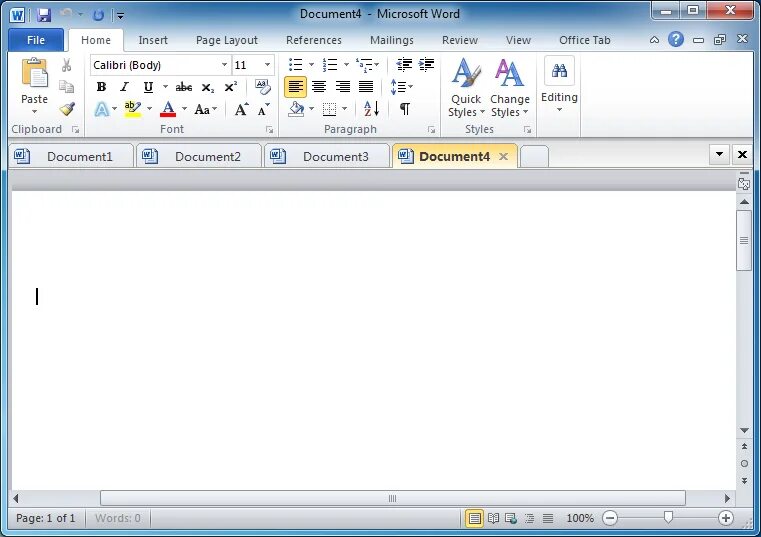Click the Shrink Font icon

[x=264, y=110]
